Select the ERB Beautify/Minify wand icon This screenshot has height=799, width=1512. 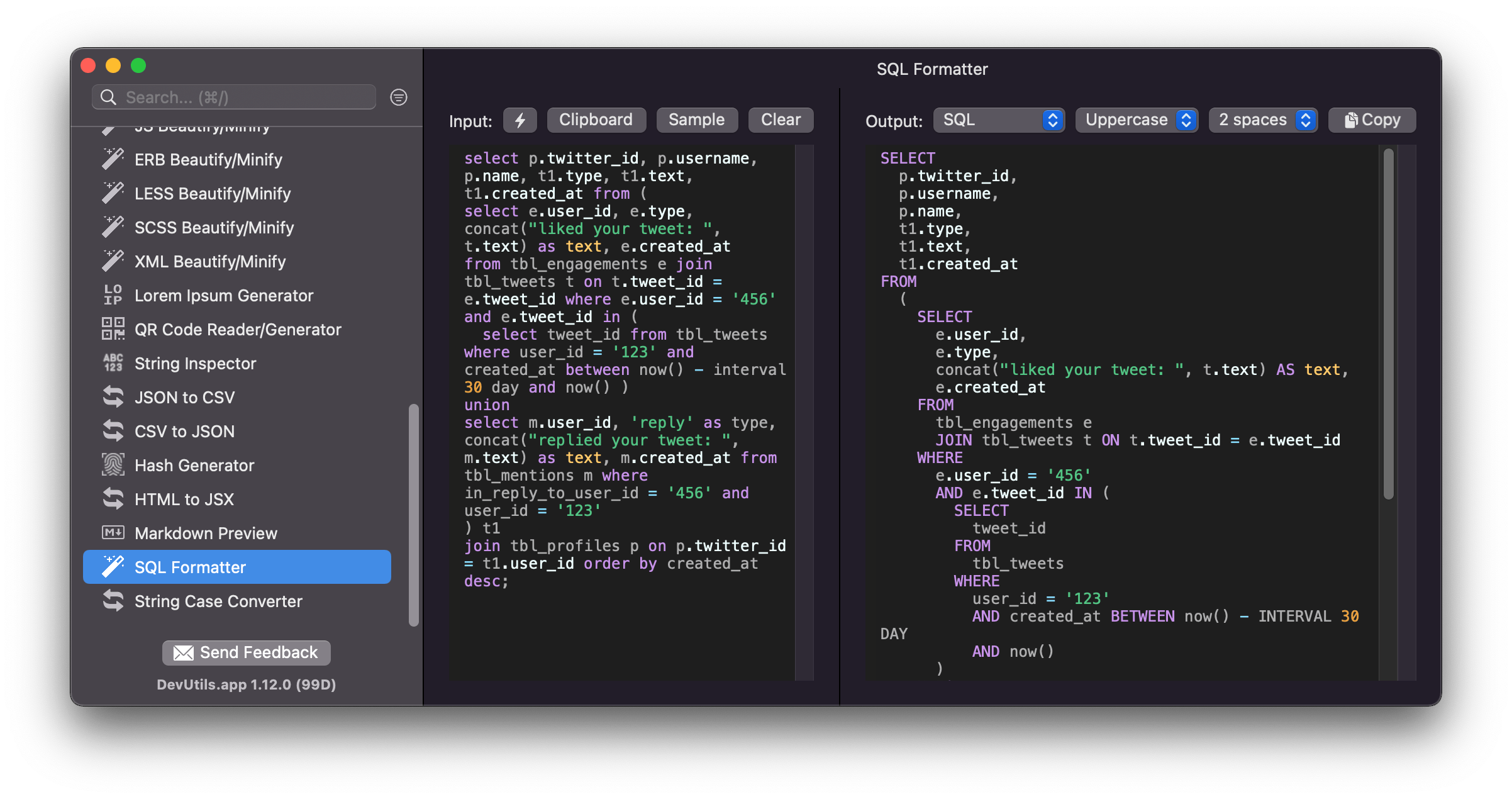pos(112,159)
